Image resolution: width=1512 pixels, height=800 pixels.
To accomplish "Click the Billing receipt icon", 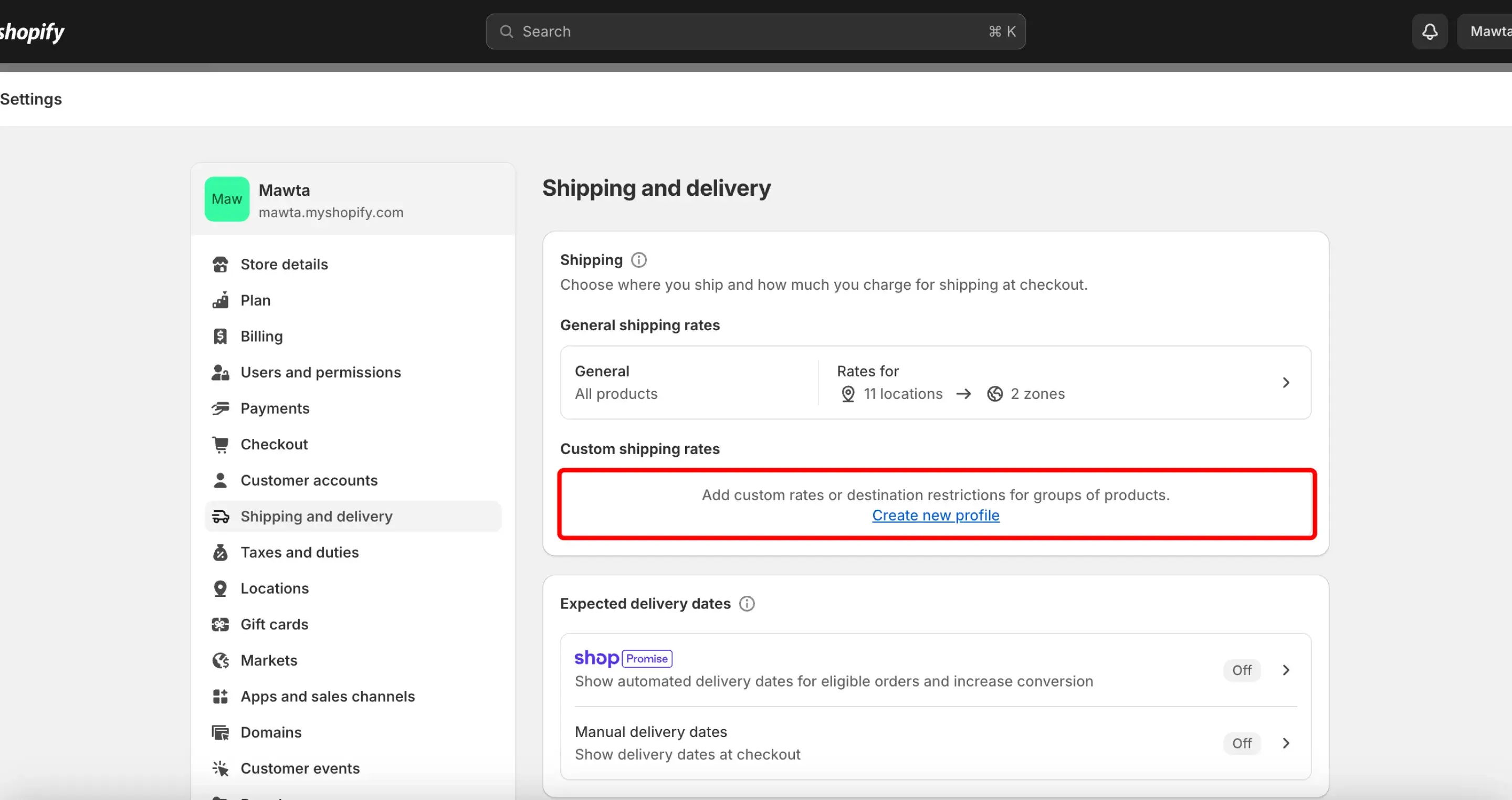I will [220, 336].
